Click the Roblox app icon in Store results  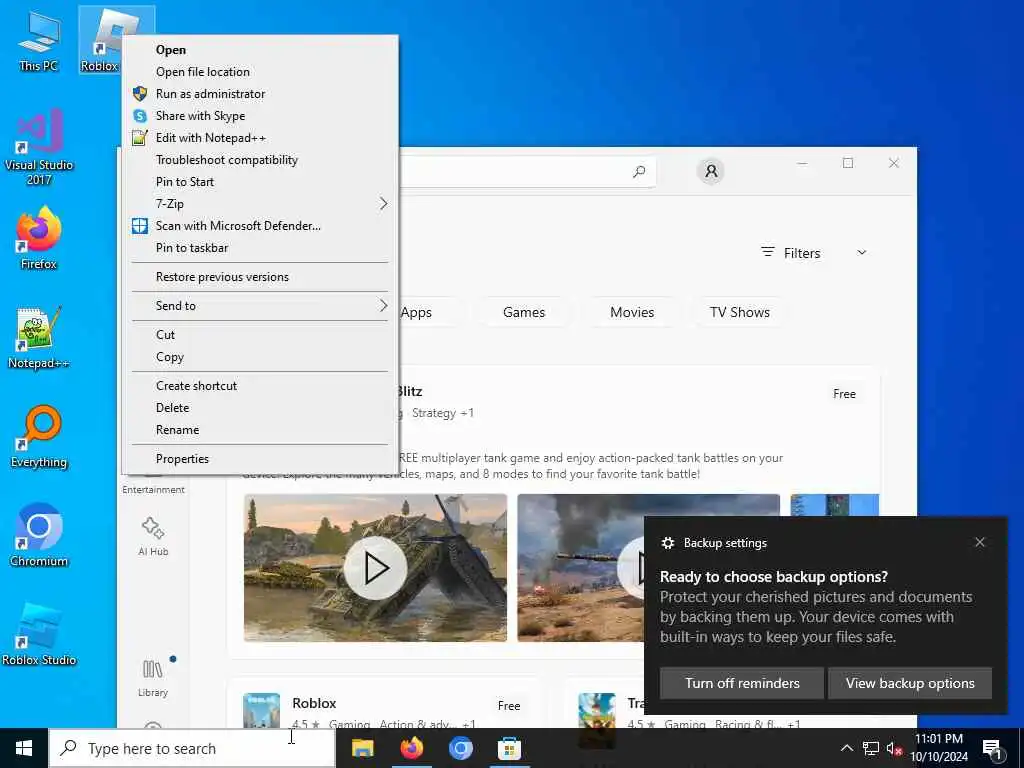point(261,711)
